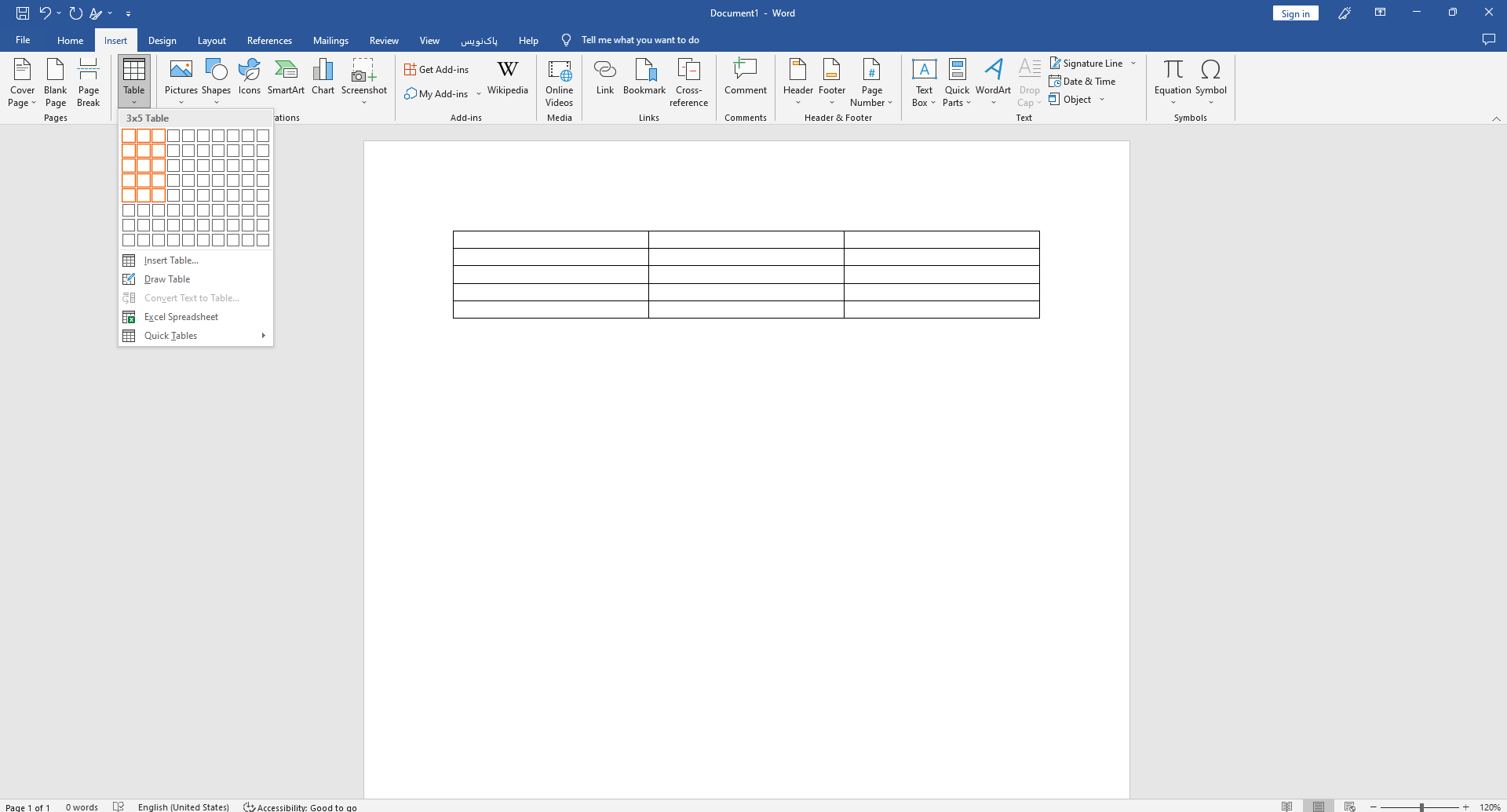Switch to Read Mode view
Image resolution: width=1507 pixels, height=812 pixels.
coord(1286,807)
